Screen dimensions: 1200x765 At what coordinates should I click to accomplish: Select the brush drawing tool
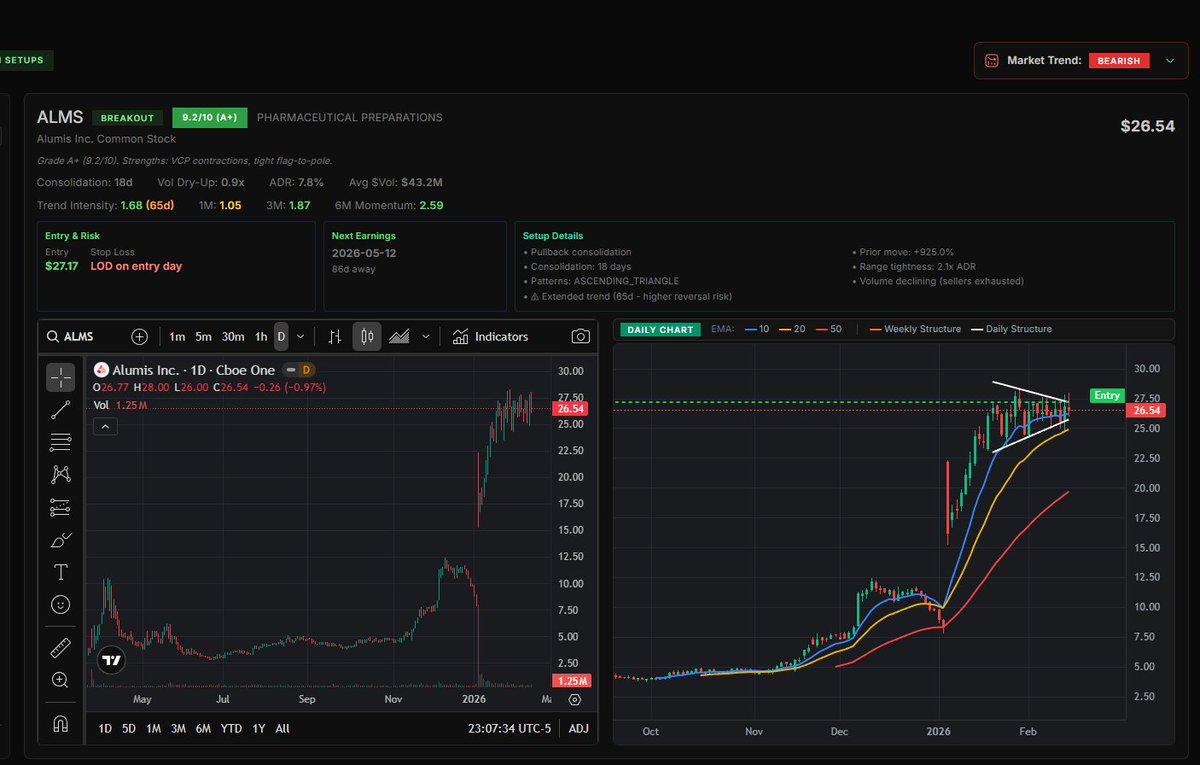pos(60,540)
